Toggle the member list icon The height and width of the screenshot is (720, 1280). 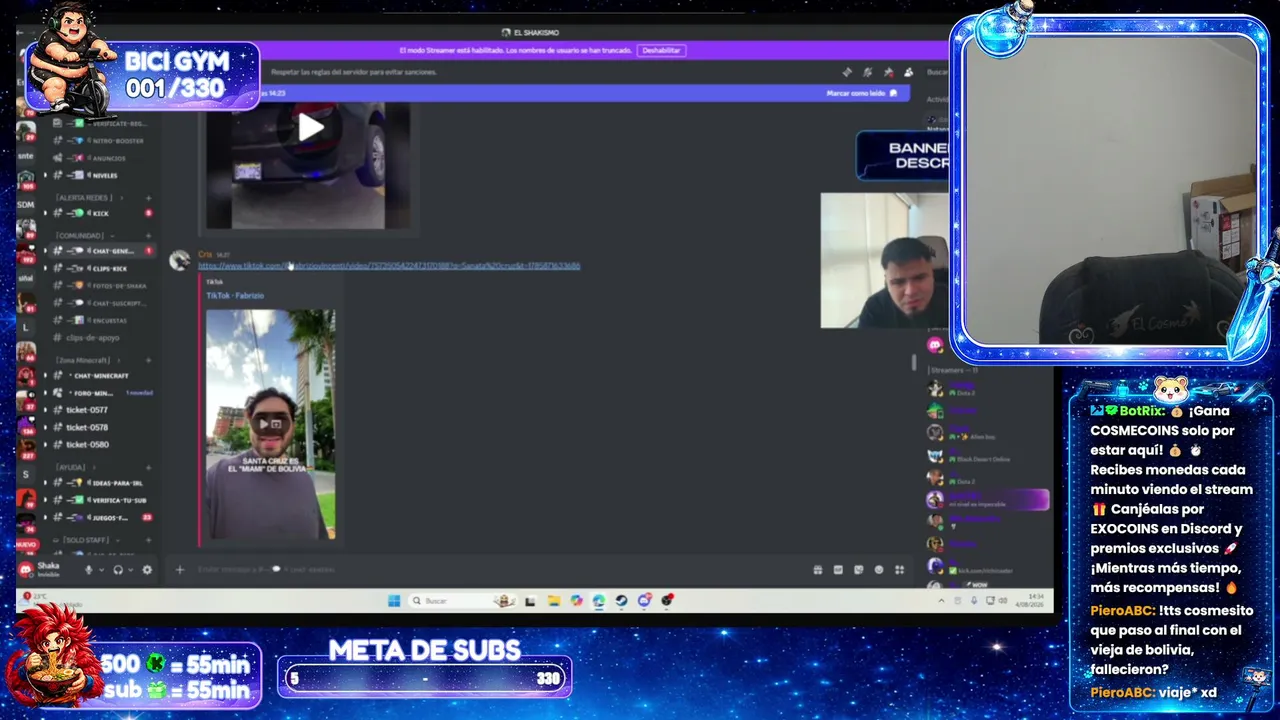[x=908, y=72]
